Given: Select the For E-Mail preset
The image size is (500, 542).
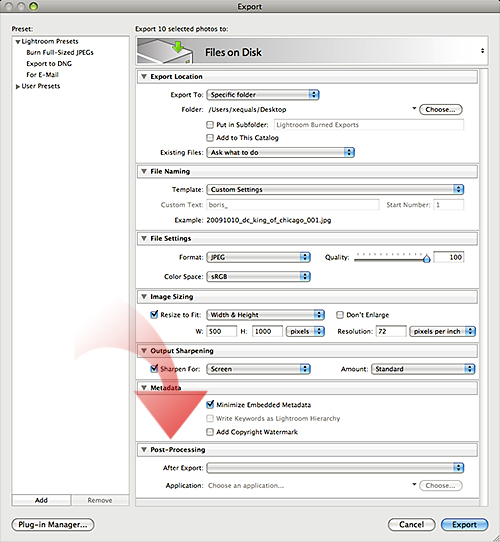Looking at the screenshot, I should [42, 75].
